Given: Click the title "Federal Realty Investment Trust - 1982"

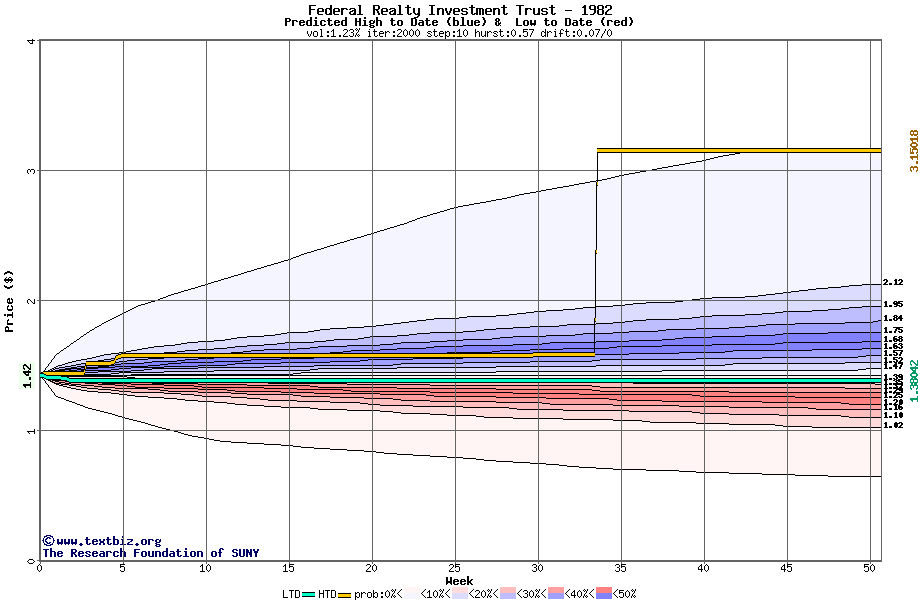Looking at the screenshot, I should click(460, 10).
